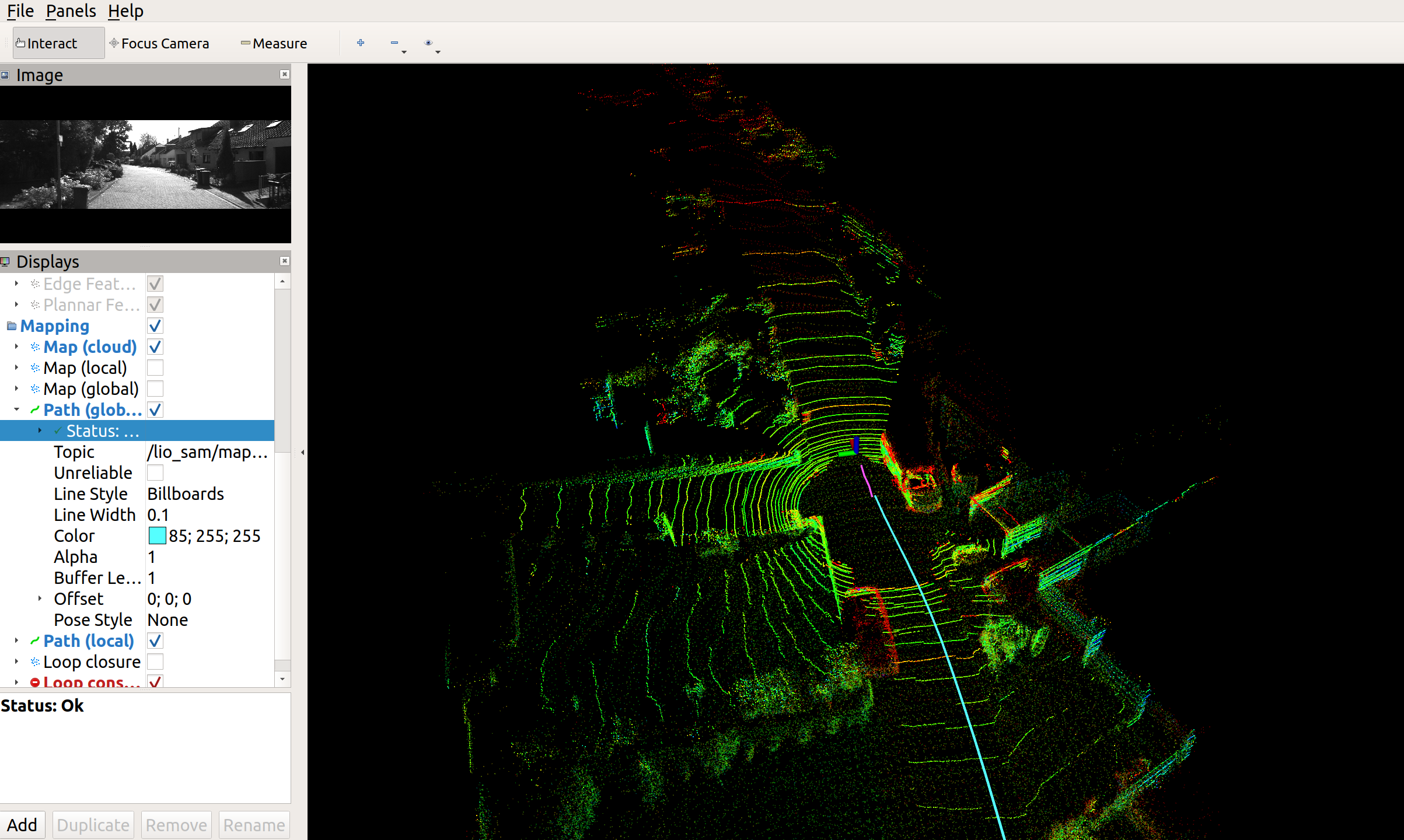Open the view-options dropdown arrow
Screen dimensions: 1404x840
[x=438, y=52]
